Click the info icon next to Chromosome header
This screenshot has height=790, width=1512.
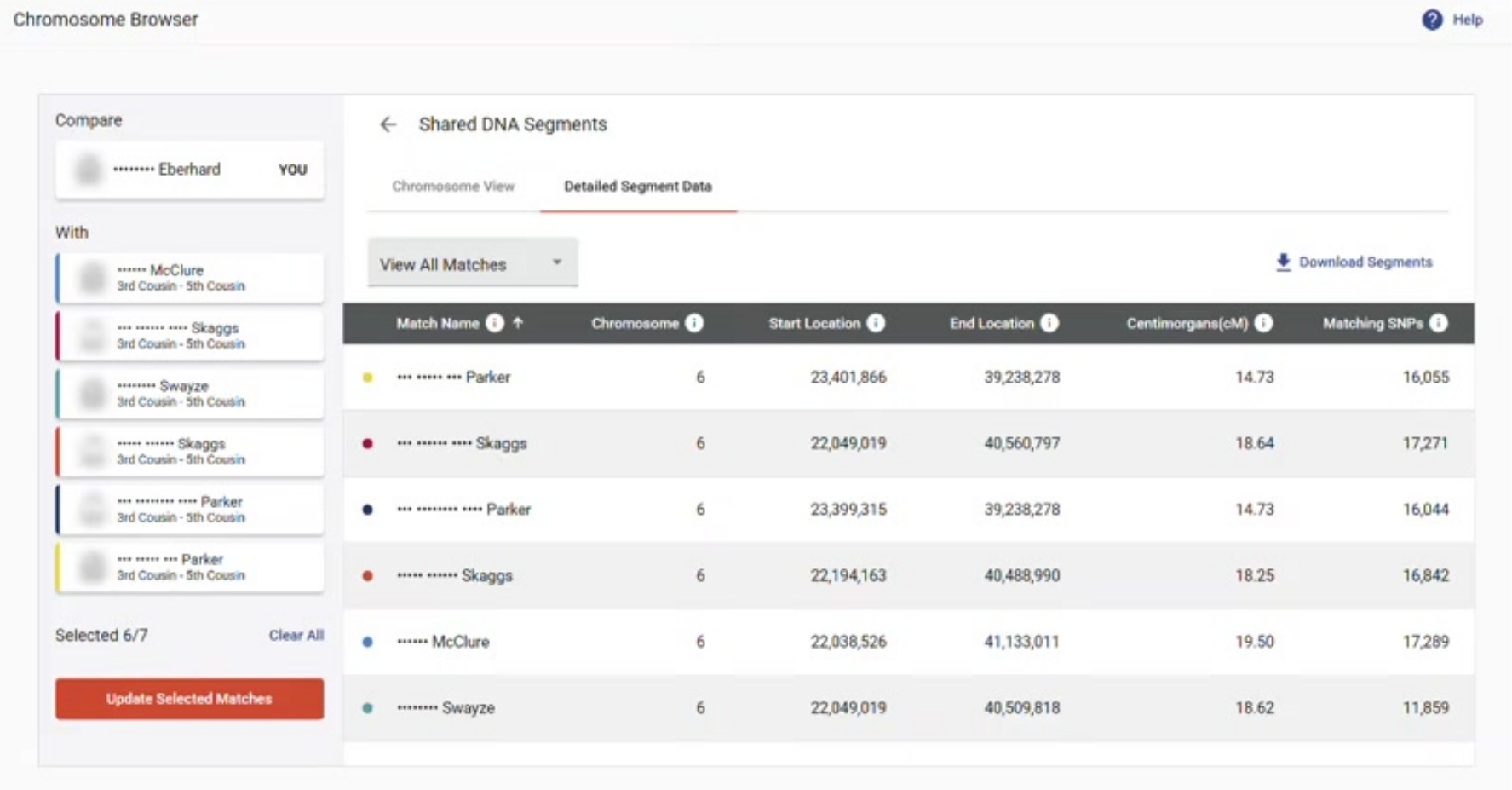tap(694, 323)
